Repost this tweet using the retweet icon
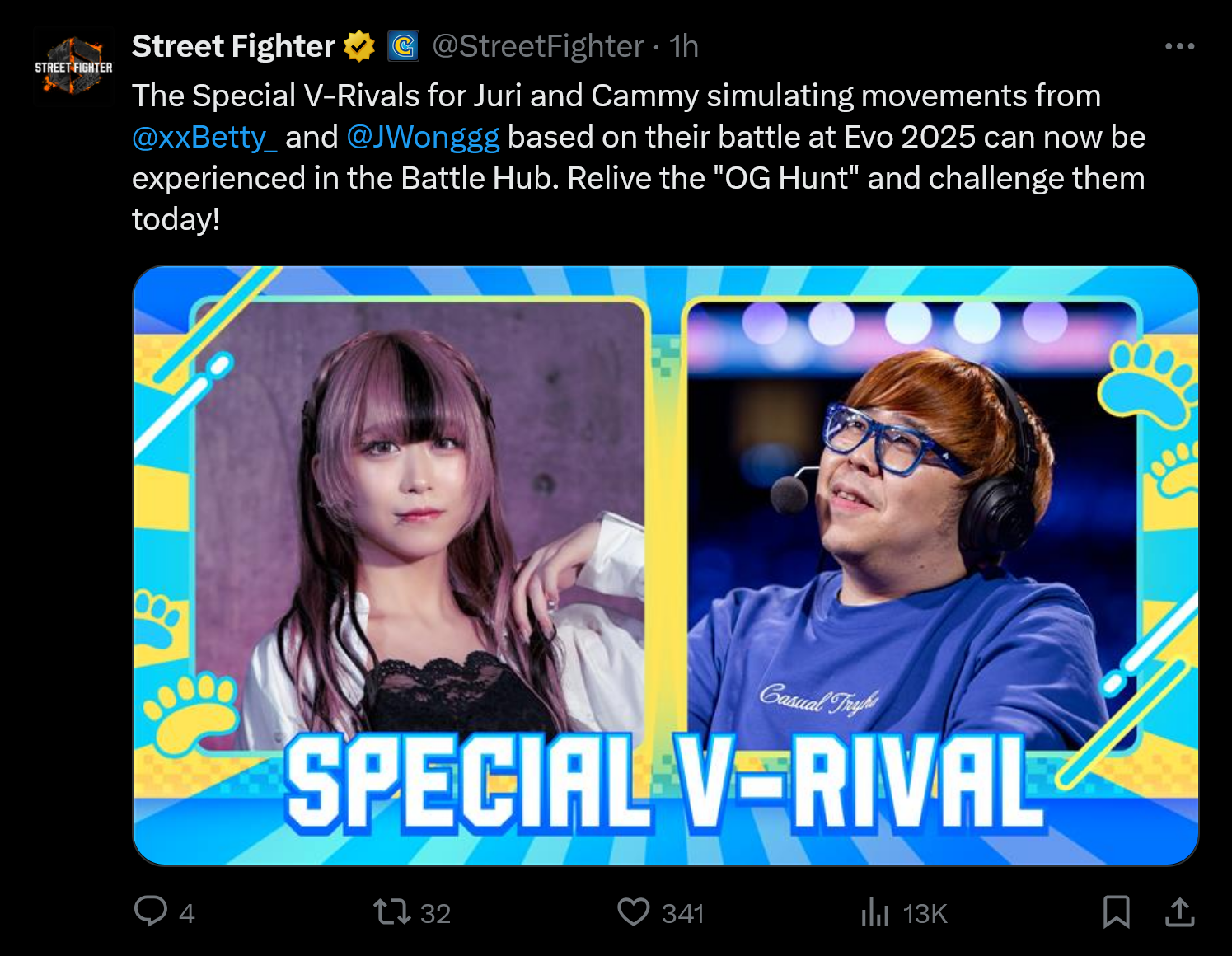 coord(392,912)
